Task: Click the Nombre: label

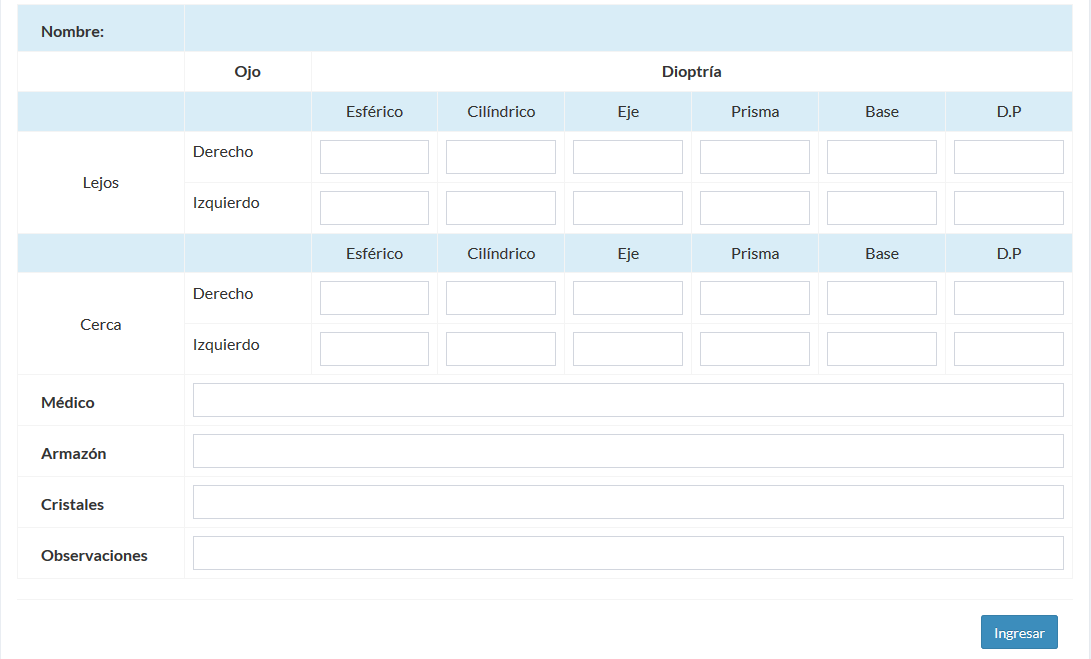Action: tap(72, 31)
